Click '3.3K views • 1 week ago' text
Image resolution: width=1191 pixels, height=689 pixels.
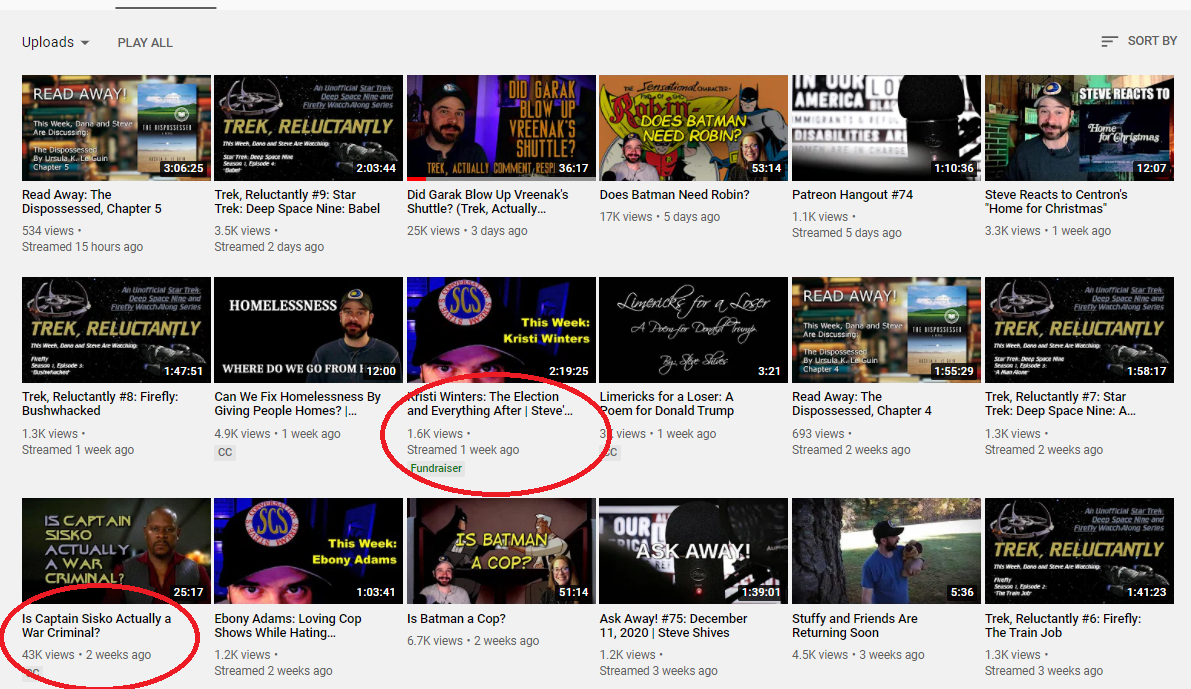pos(1048,230)
